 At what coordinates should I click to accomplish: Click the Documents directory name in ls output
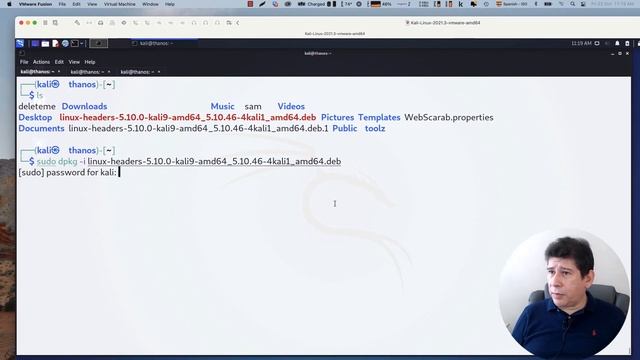point(41,128)
